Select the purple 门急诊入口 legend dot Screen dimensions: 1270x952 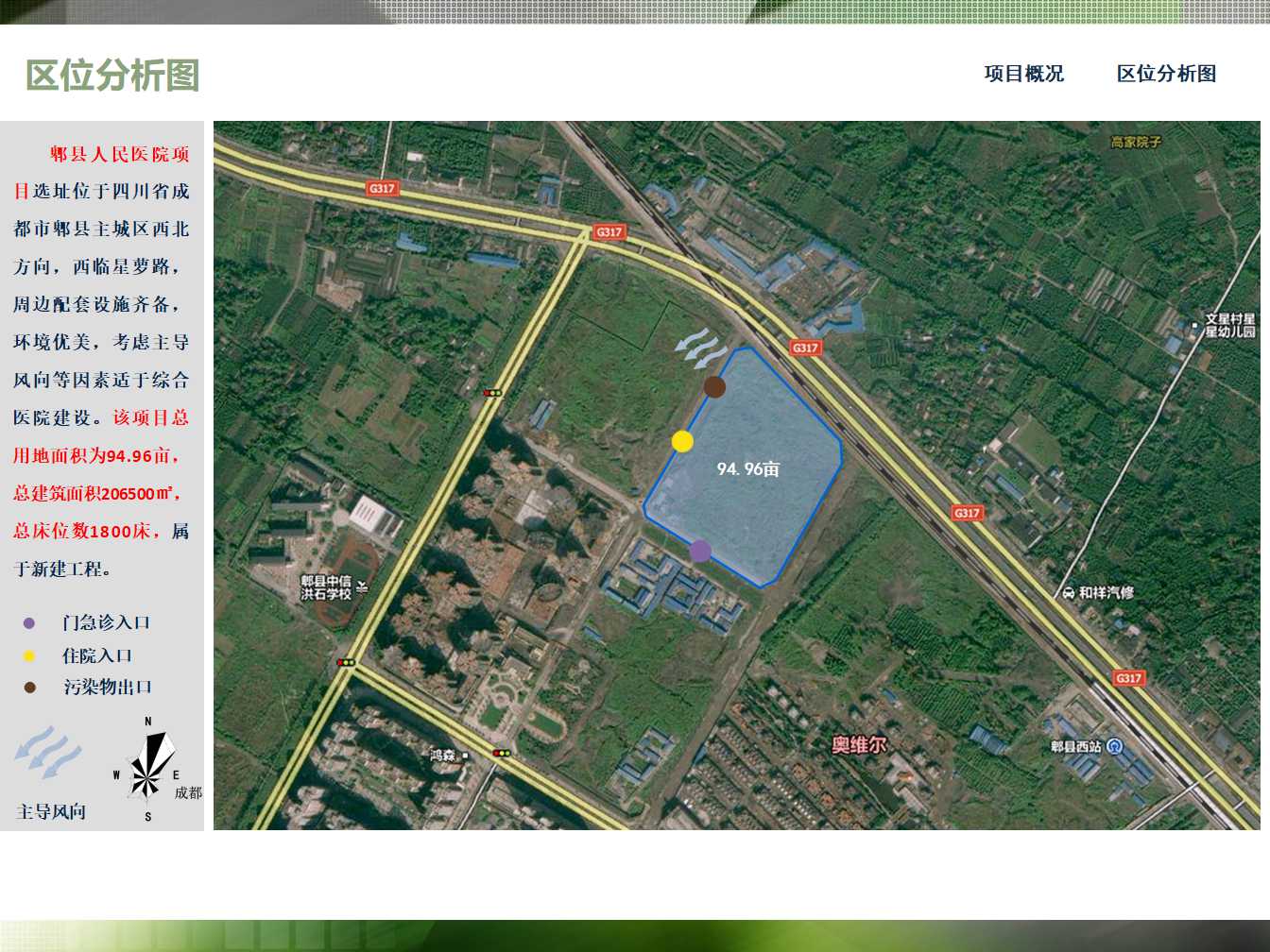(x=26, y=623)
